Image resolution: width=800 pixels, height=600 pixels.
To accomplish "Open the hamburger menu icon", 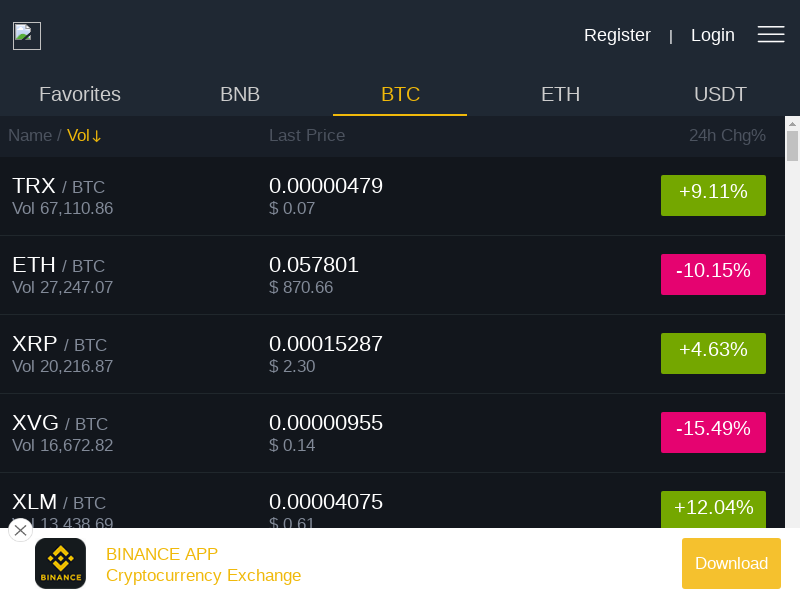I will pos(770,34).
